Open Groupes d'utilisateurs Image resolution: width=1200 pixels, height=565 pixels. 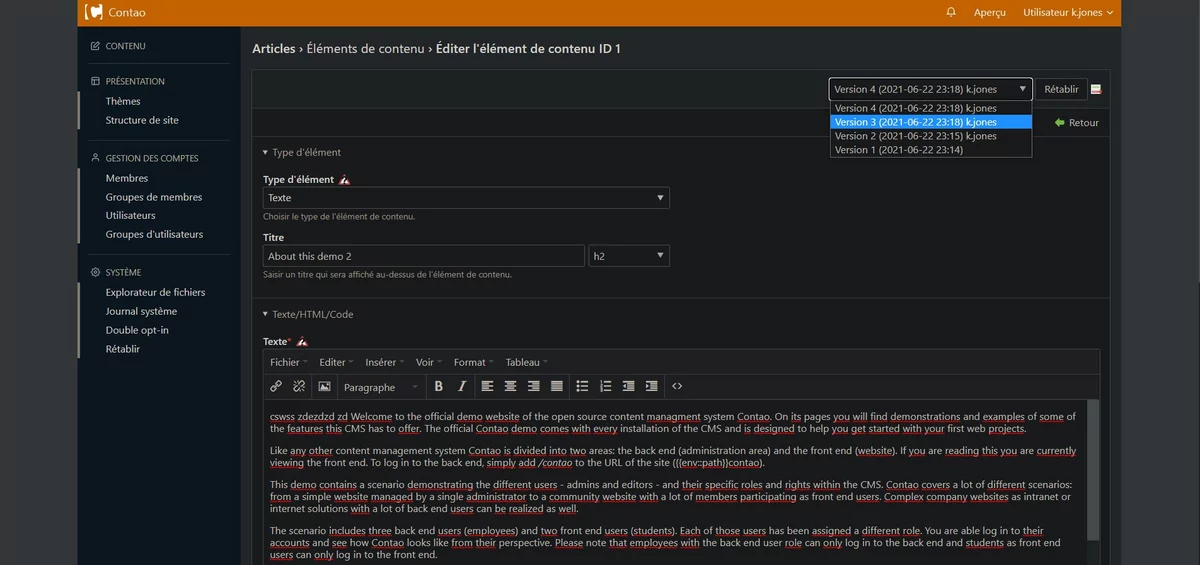[x=154, y=234]
